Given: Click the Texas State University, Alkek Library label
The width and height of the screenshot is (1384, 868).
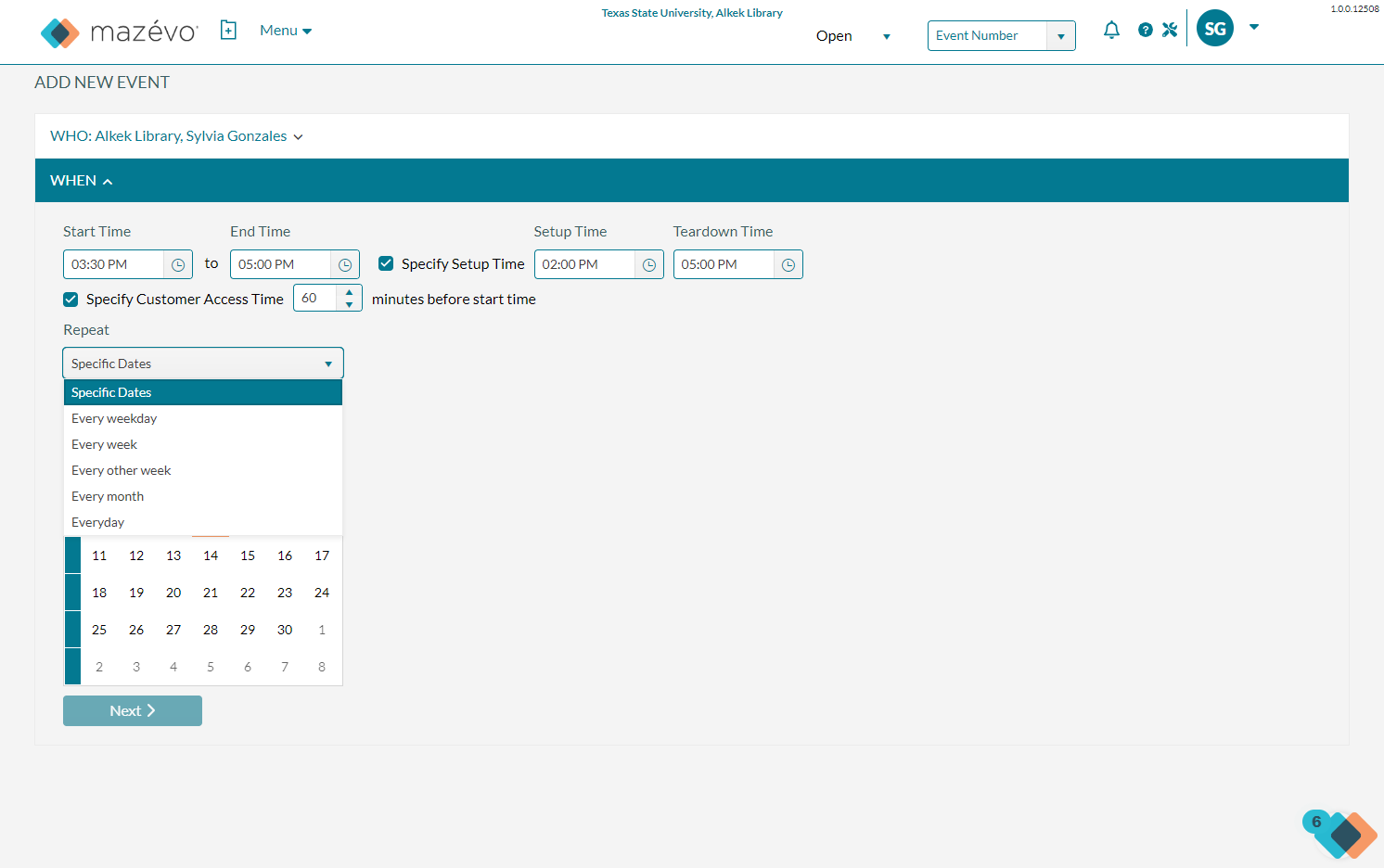Looking at the screenshot, I should [692, 13].
